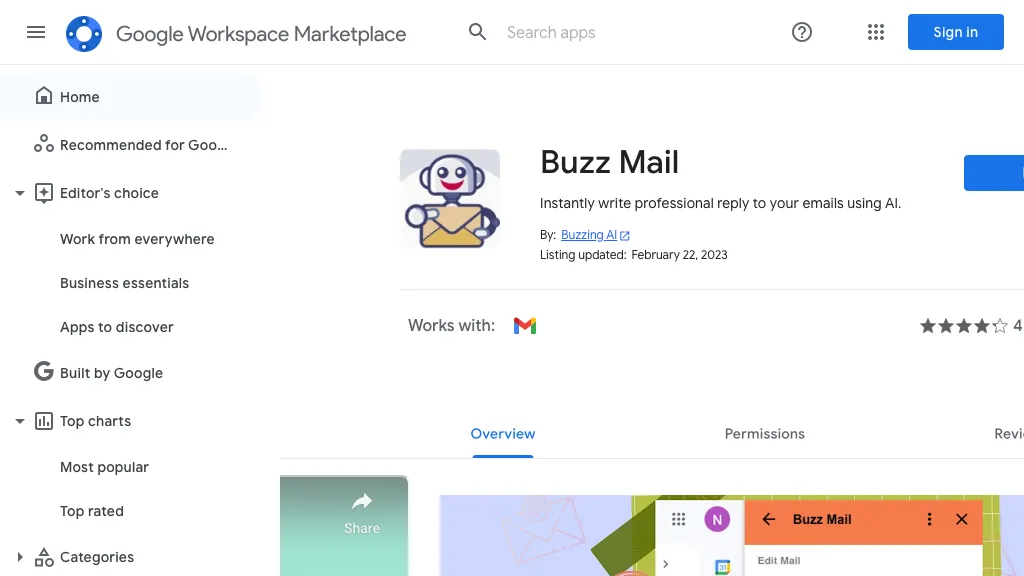The width and height of the screenshot is (1024, 576).
Task: Click the Gmail icon under Works with
Action: [525, 325]
